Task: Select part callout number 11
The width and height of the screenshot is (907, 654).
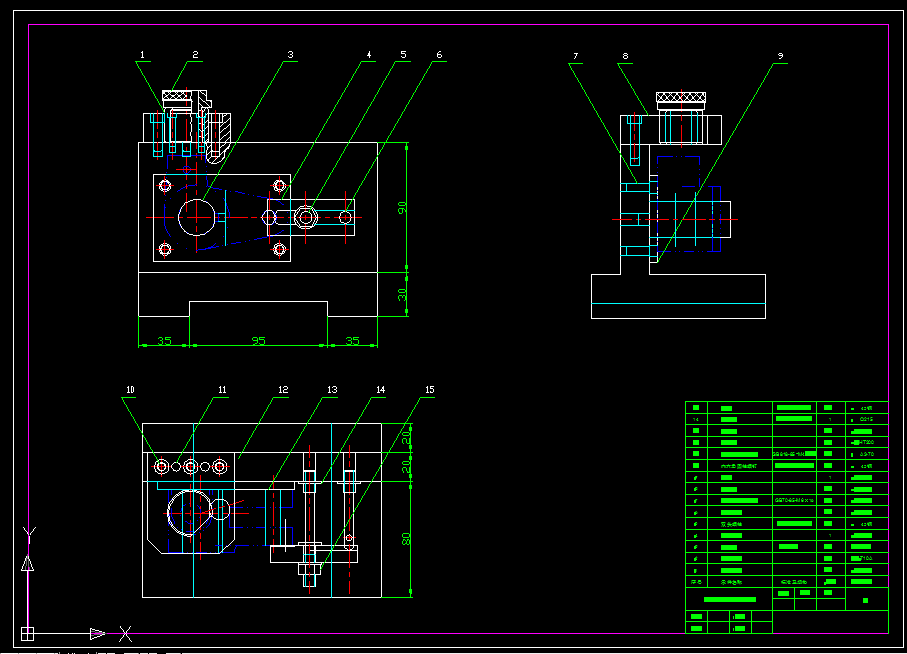Action: [222, 390]
